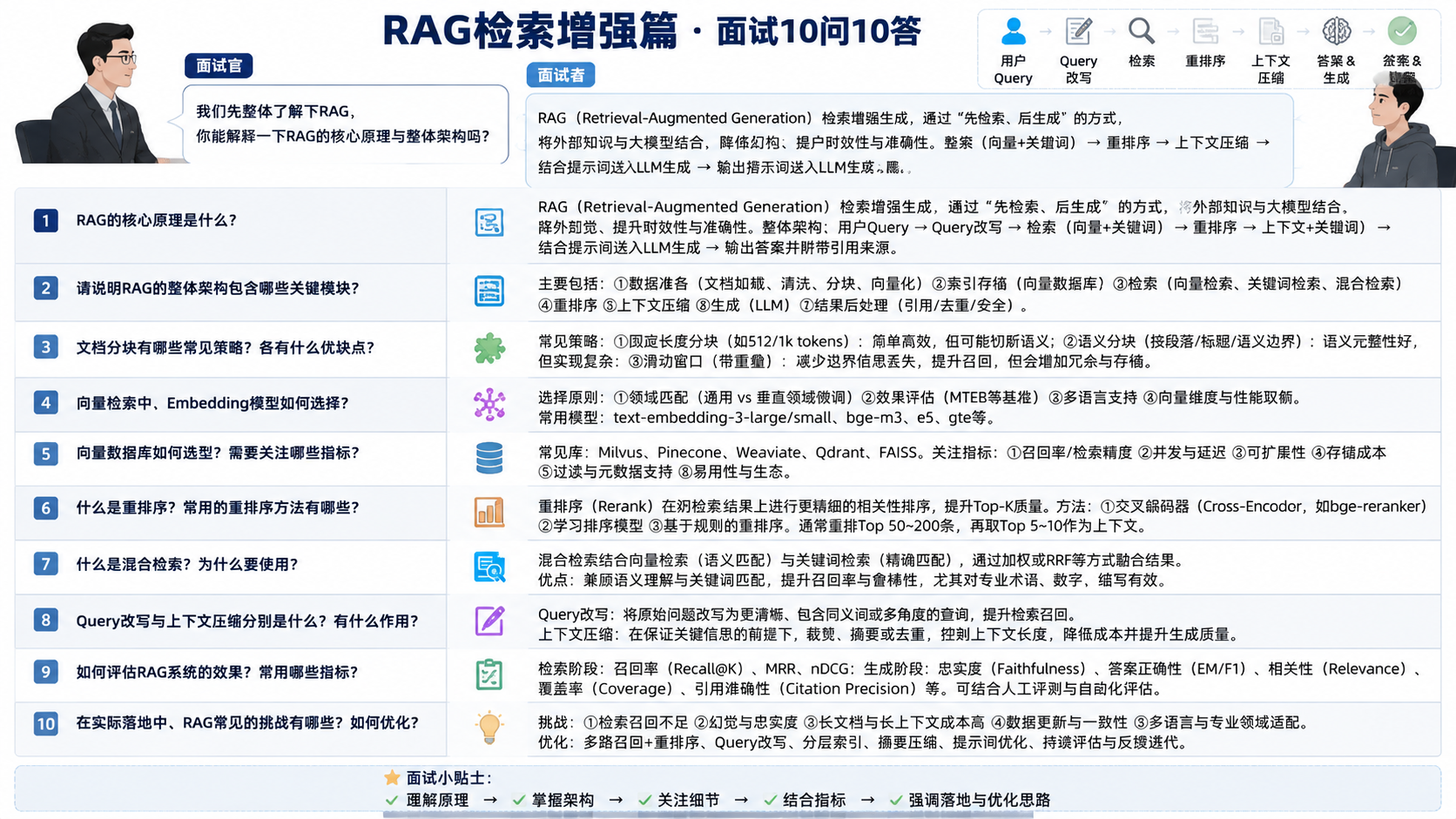
Task: Click number badge 6
Action: (x=46, y=507)
